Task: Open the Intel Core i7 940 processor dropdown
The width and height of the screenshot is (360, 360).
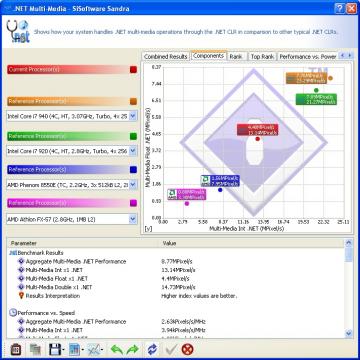Action: [133, 116]
